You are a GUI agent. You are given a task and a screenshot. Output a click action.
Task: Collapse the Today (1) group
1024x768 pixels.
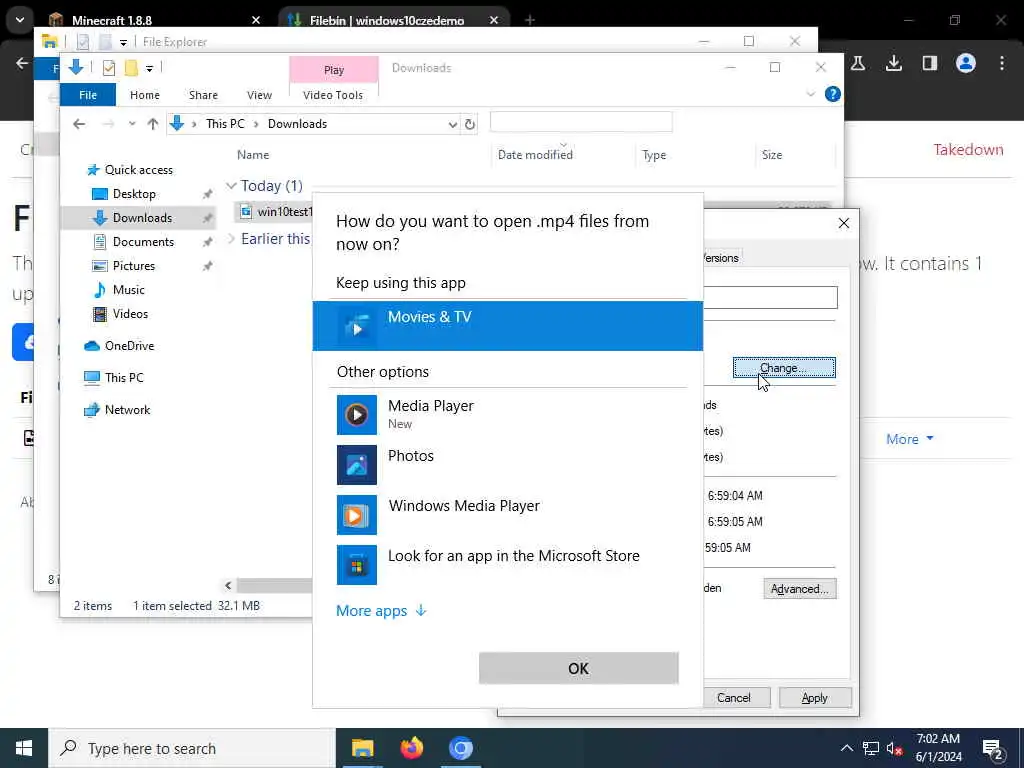click(x=231, y=186)
